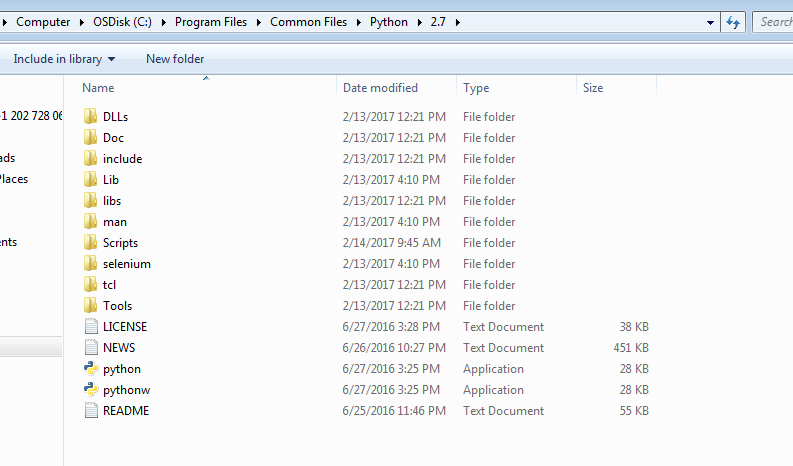
Task: Click the 2.7 breadcrumb segment
Action: point(438,22)
